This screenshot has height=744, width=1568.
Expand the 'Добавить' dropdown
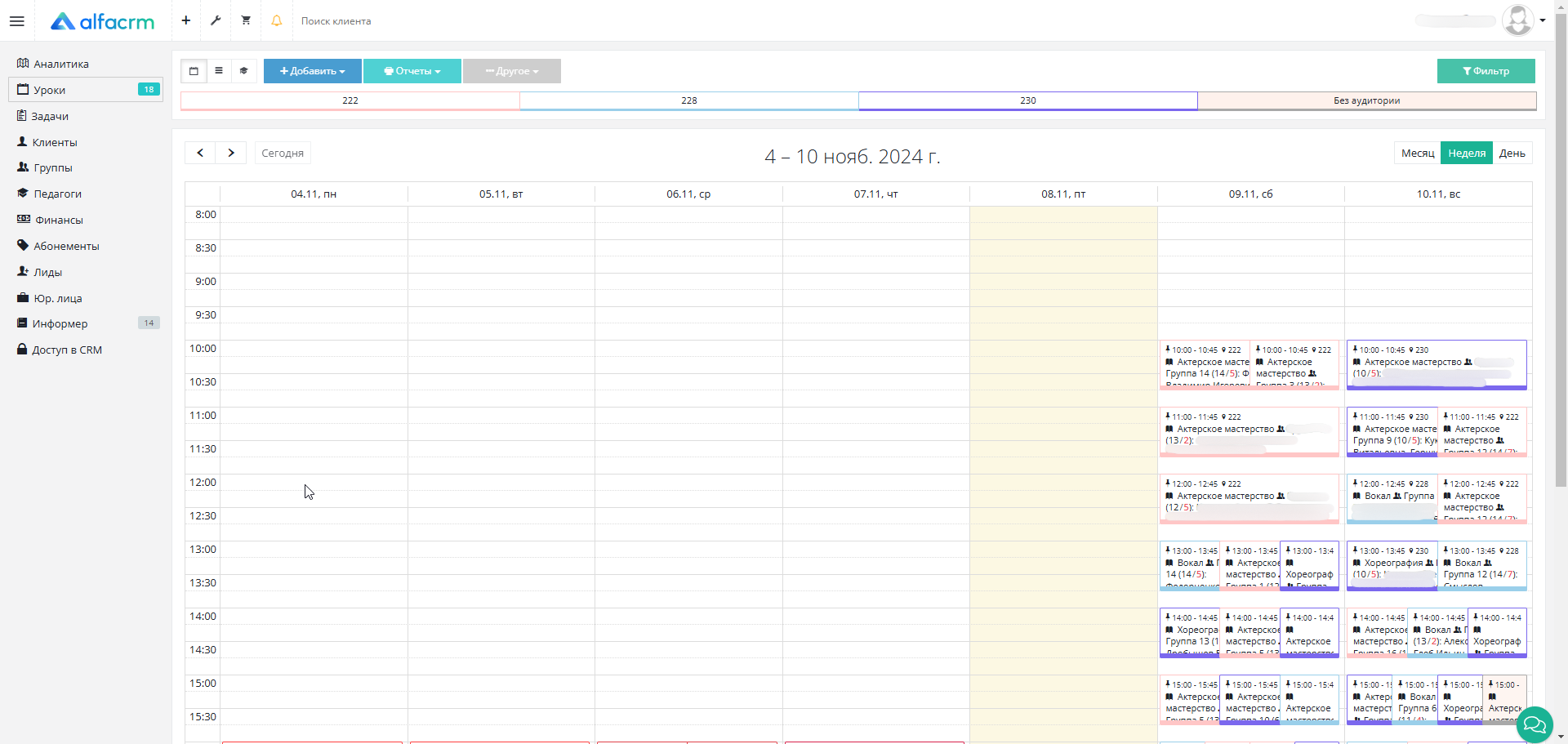pos(312,71)
